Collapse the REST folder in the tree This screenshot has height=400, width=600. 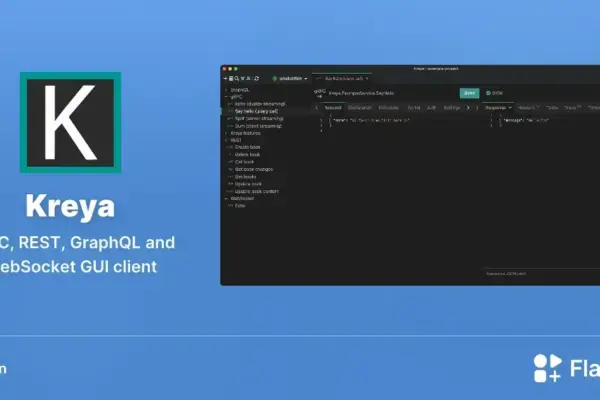pyautogui.click(x=226, y=140)
